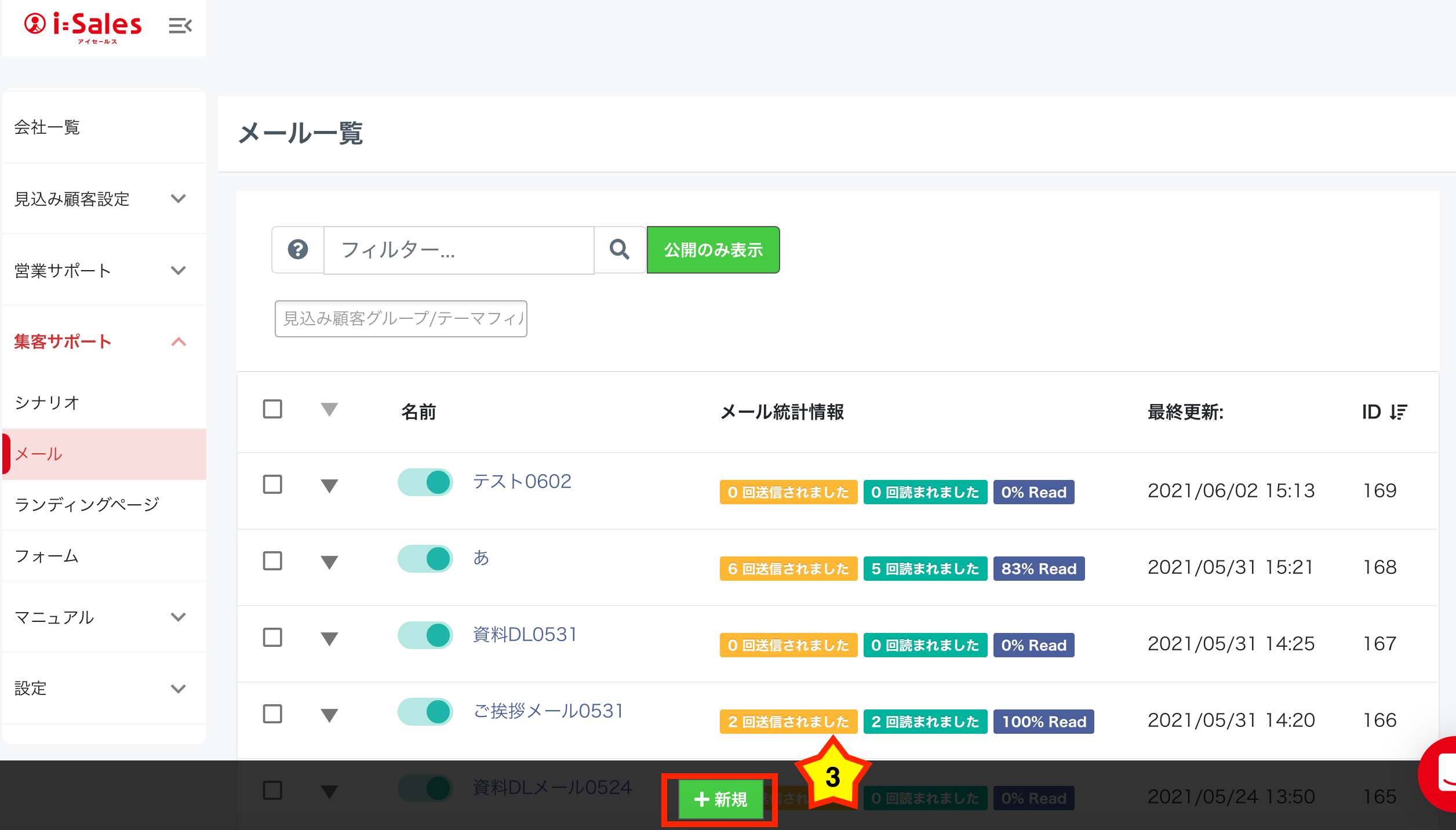Click the magnifying glass search icon
Screen dimensions: 1456x830
click(619, 250)
